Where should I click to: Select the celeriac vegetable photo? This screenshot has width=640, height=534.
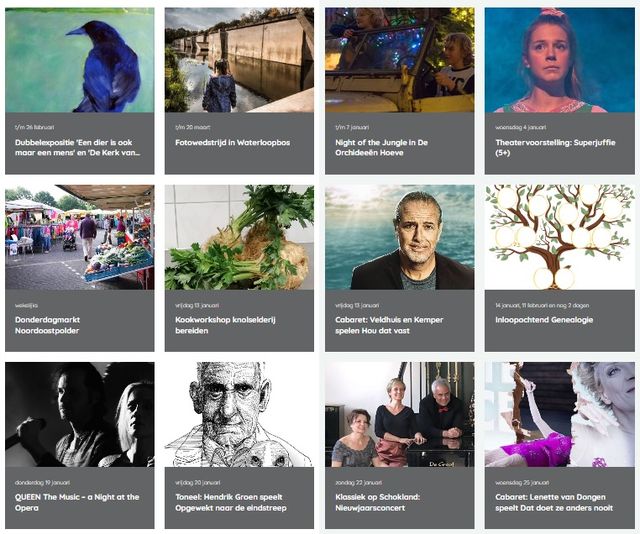pos(239,237)
